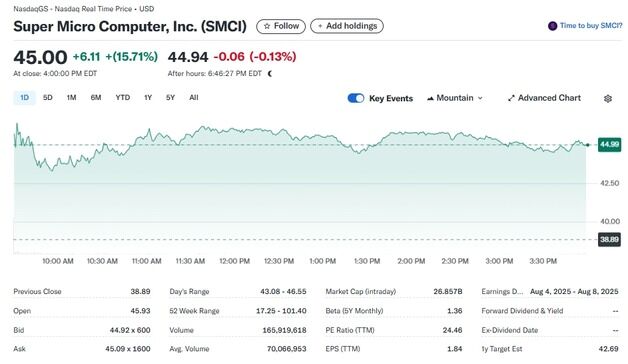Screen dimensions: 628x364
Task: Click the 1y Target Est value 42.69
Action: click(608, 349)
